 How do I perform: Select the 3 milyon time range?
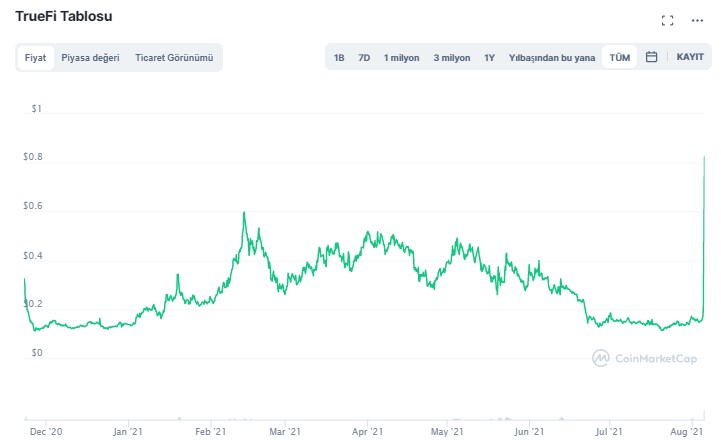pyautogui.click(x=452, y=58)
